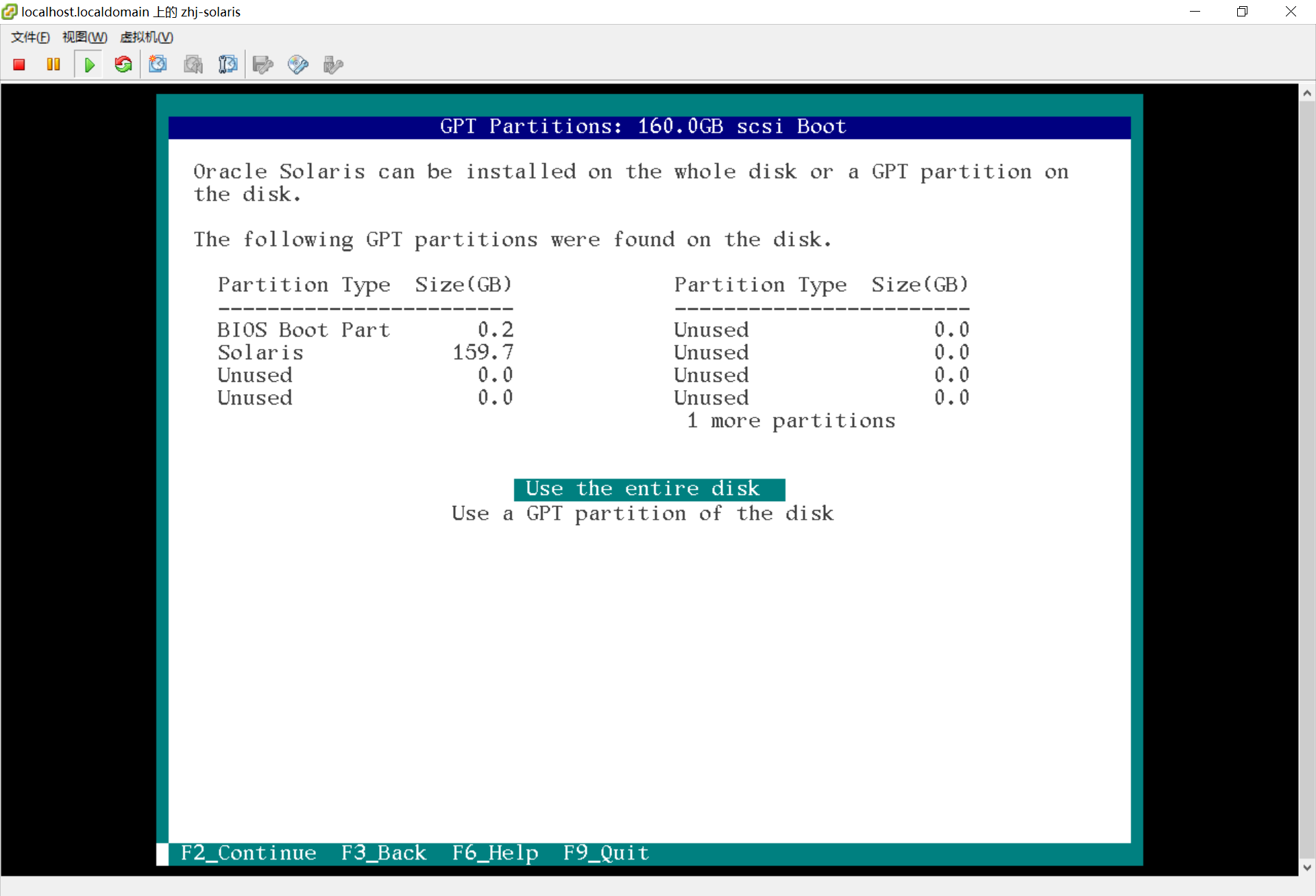This screenshot has width=1316, height=896.
Task: Pause the VM with the orange pause icon
Action: tap(53, 64)
